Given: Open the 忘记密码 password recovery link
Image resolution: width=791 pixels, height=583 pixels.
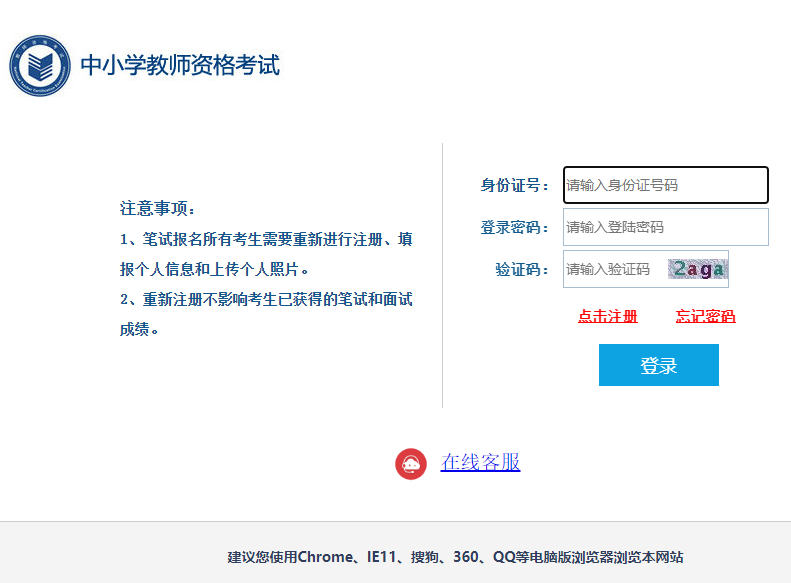Looking at the screenshot, I should [x=705, y=316].
